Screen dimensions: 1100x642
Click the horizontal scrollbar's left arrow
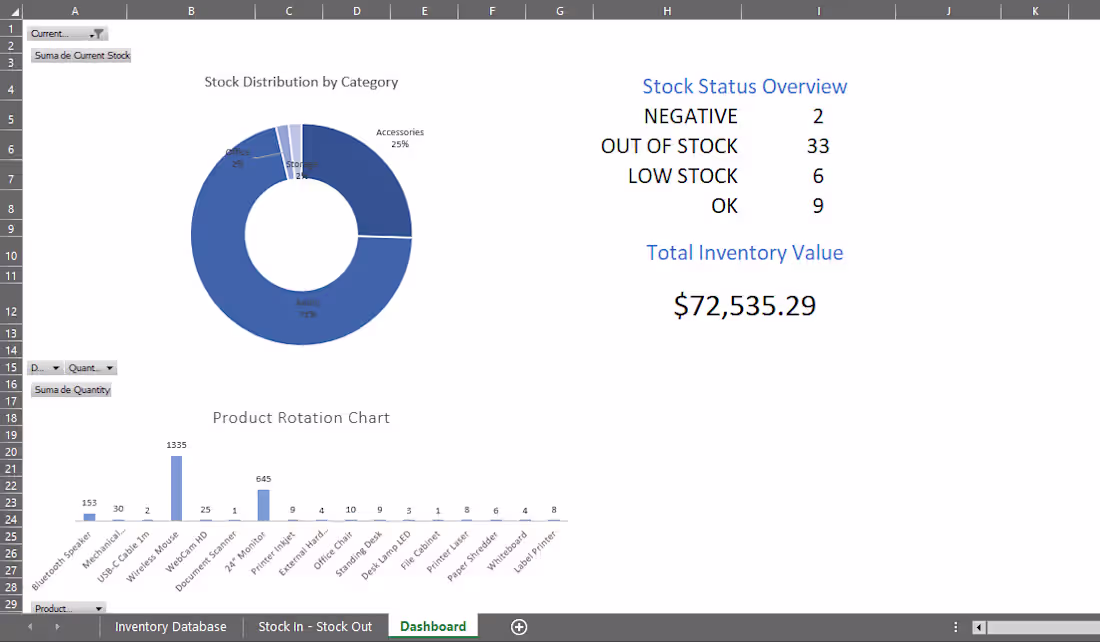(x=977, y=626)
